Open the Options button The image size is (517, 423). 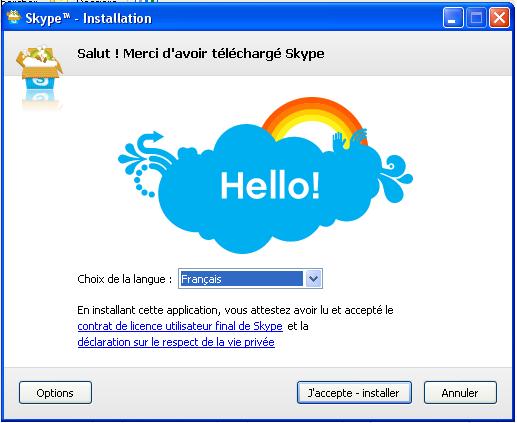pyautogui.click(x=55, y=393)
